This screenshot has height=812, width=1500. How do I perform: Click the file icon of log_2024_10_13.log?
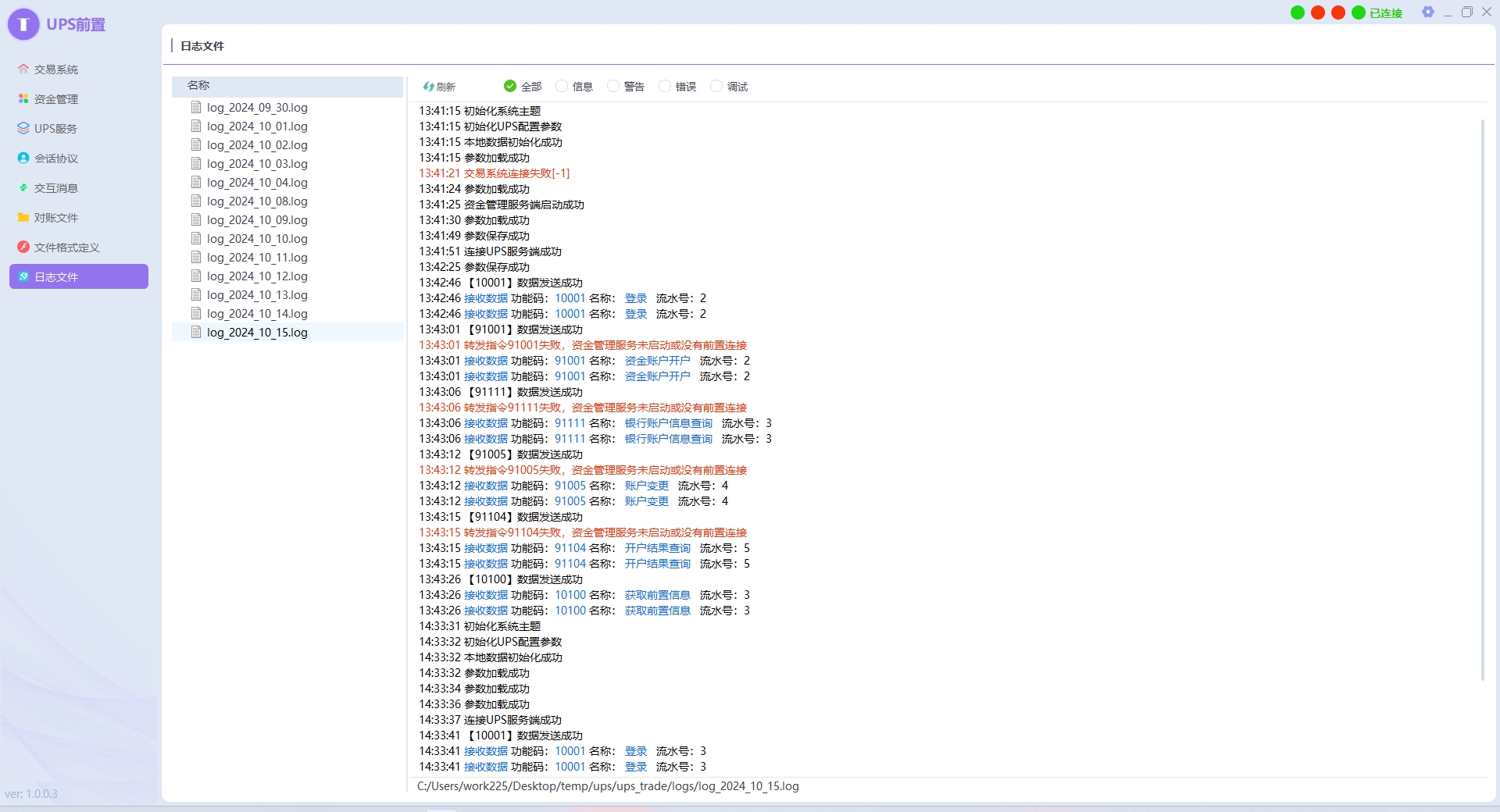(197, 295)
